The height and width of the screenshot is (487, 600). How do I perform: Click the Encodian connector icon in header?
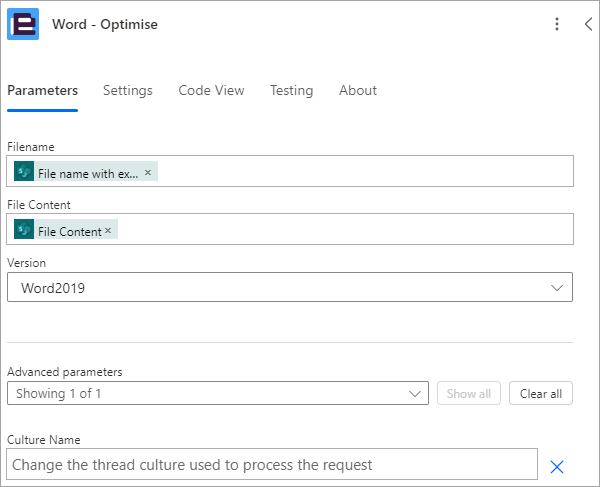[x=23, y=24]
